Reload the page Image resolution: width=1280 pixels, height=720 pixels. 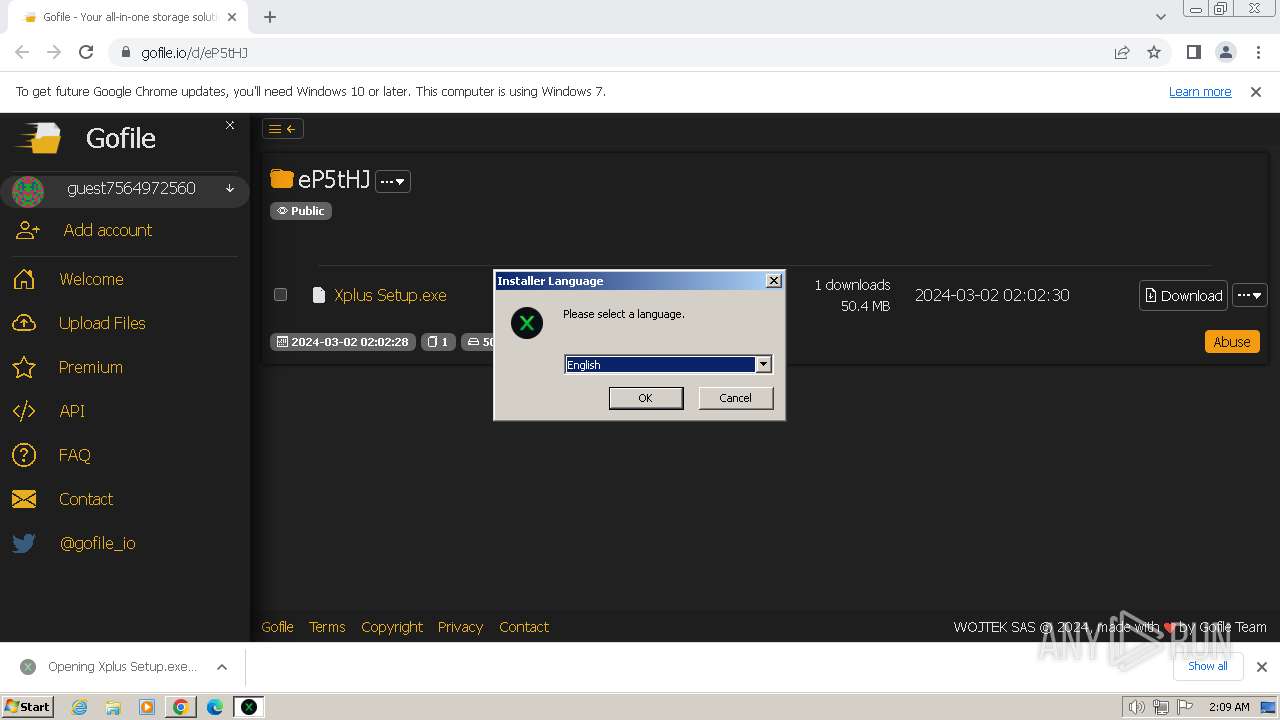[x=86, y=52]
